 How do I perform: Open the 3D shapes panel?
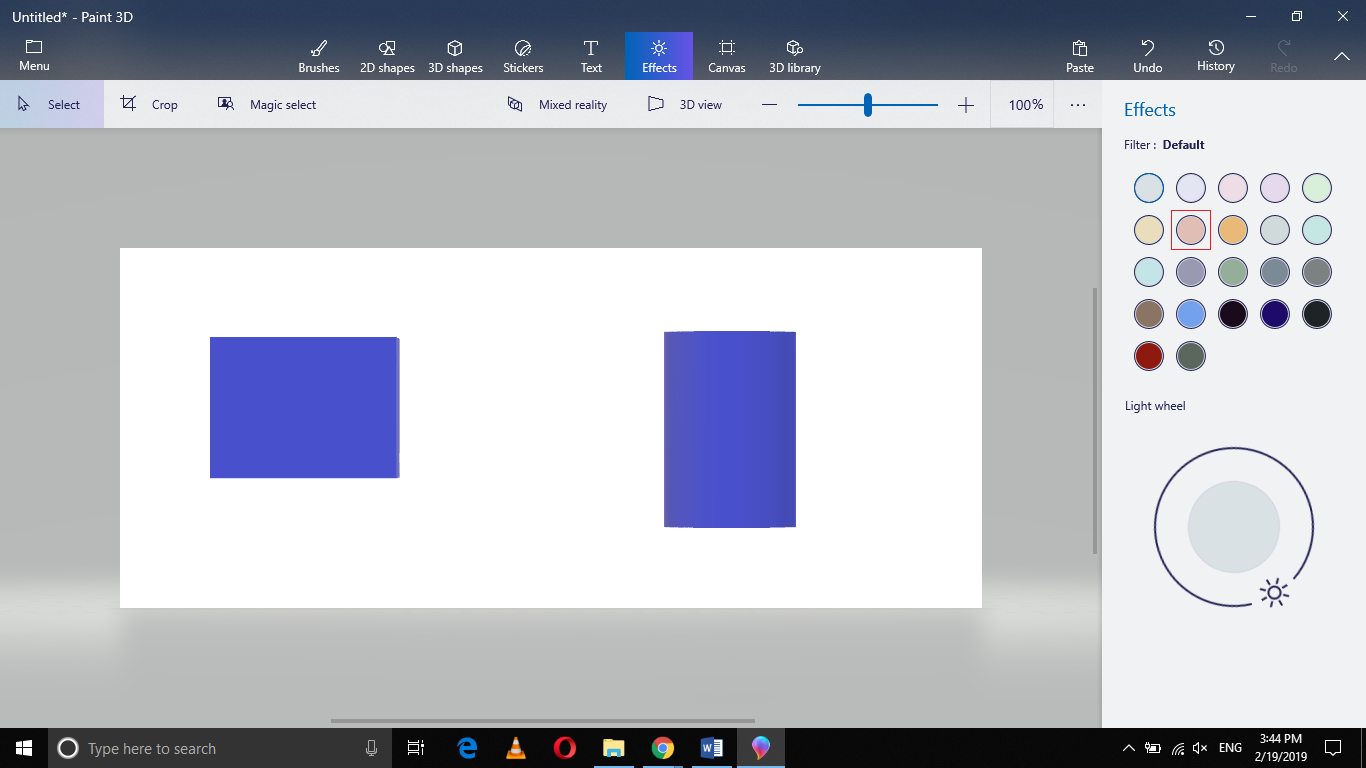point(455,55)
